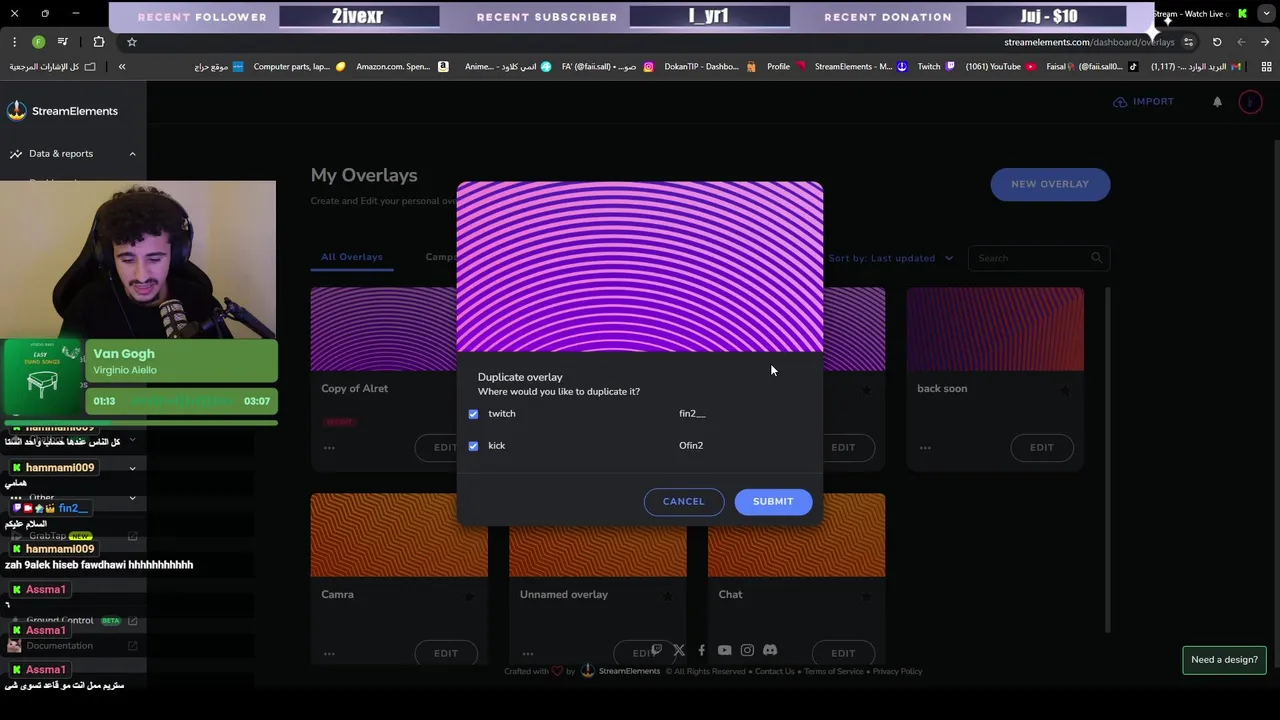The width and height of the screenshot is (1280, 720).
Task: Open options menu for back soon
Action: click(925, 448)
